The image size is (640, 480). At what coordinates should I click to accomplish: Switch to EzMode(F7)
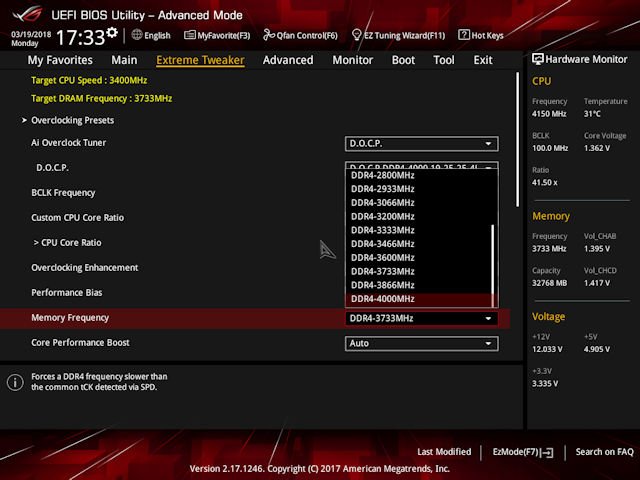pos(523,452)
